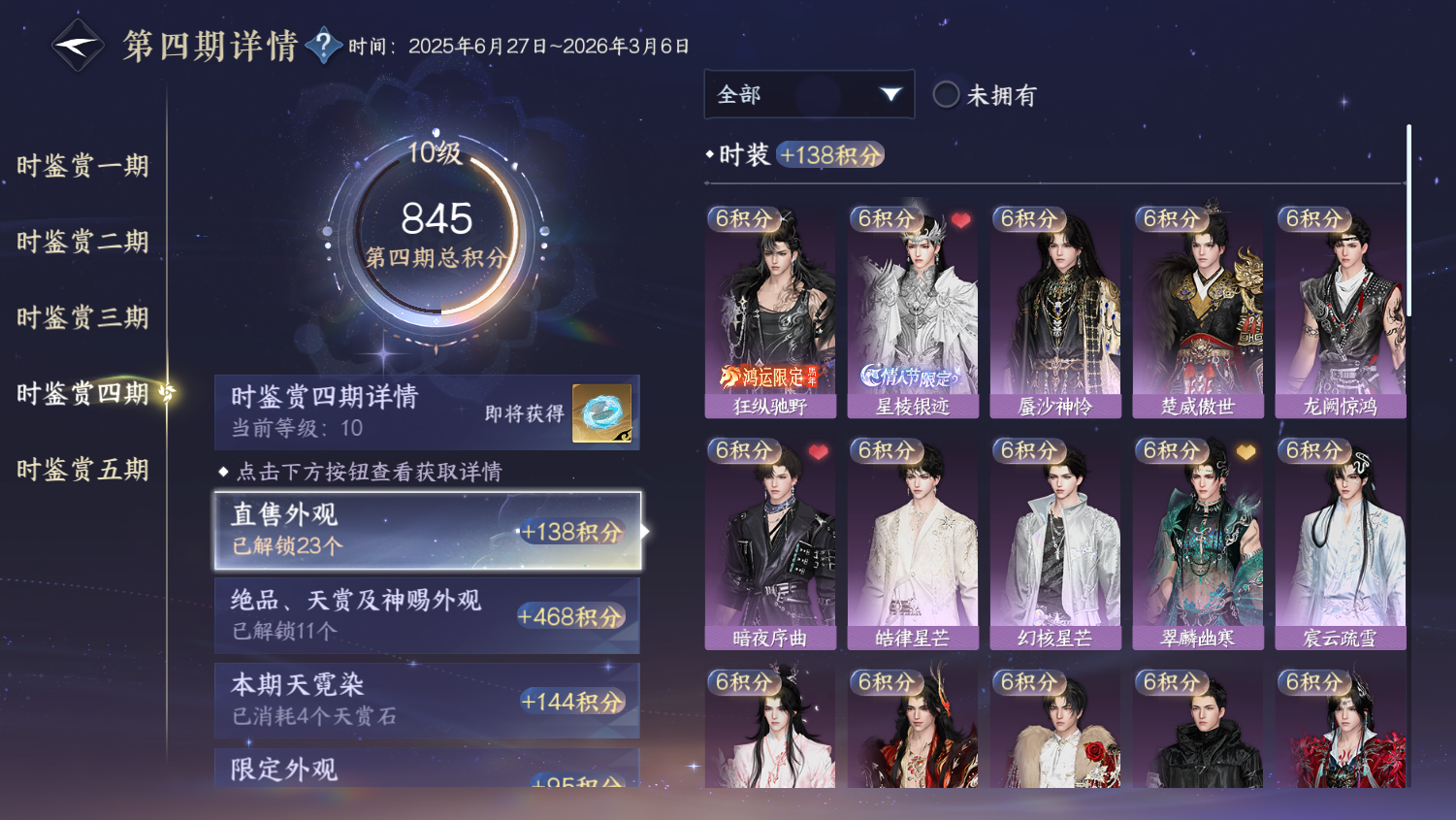Click the upcoming reward ring icon
Image resolution: width=1456 pixels, height=820 pixels.
601,412
